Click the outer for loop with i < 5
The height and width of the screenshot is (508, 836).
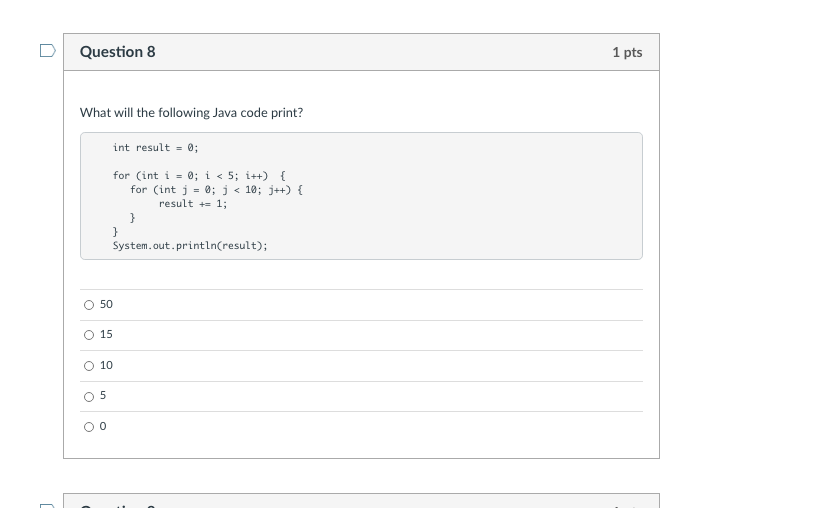[x=199, y=175]
